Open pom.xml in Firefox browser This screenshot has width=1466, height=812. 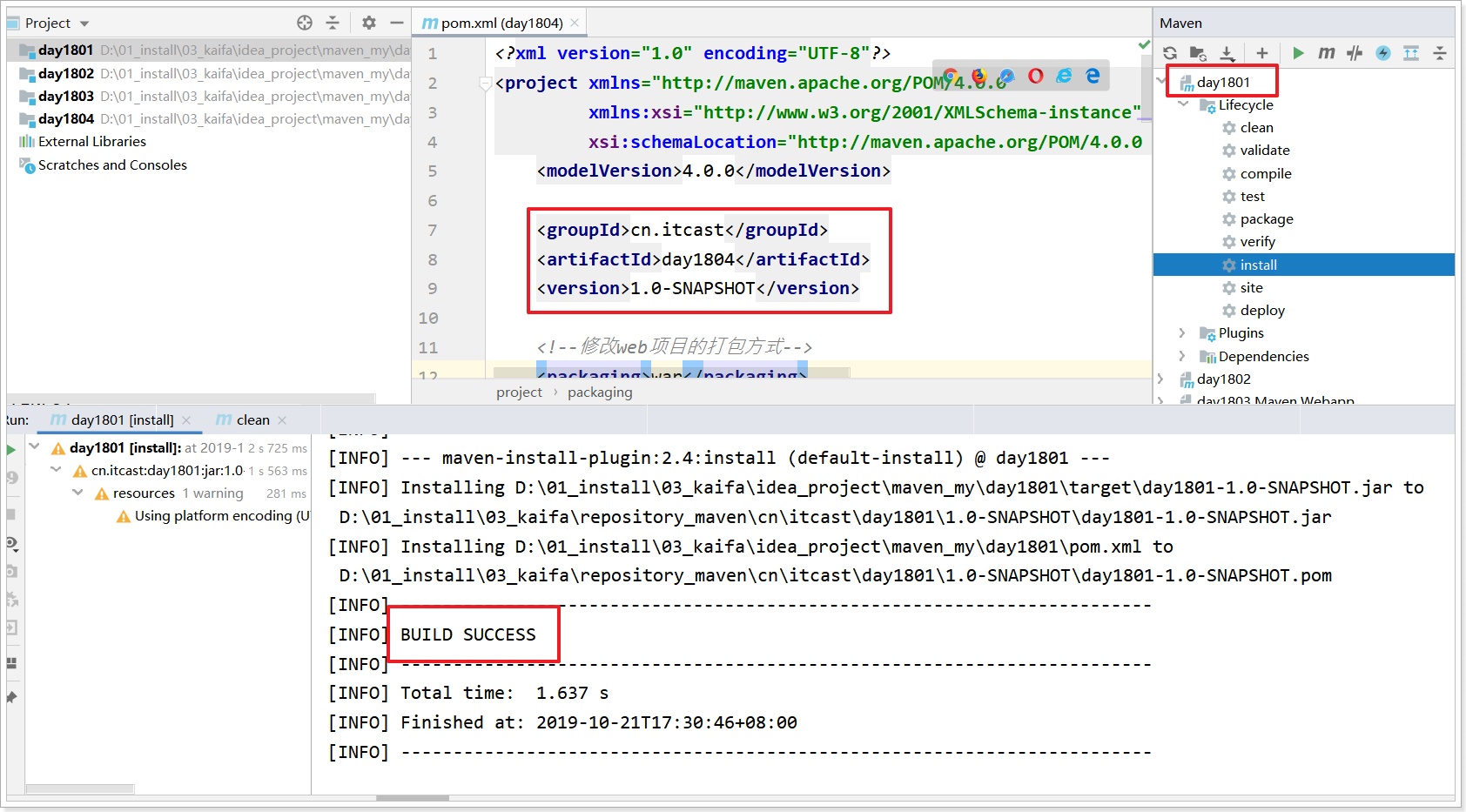(979, 77)
